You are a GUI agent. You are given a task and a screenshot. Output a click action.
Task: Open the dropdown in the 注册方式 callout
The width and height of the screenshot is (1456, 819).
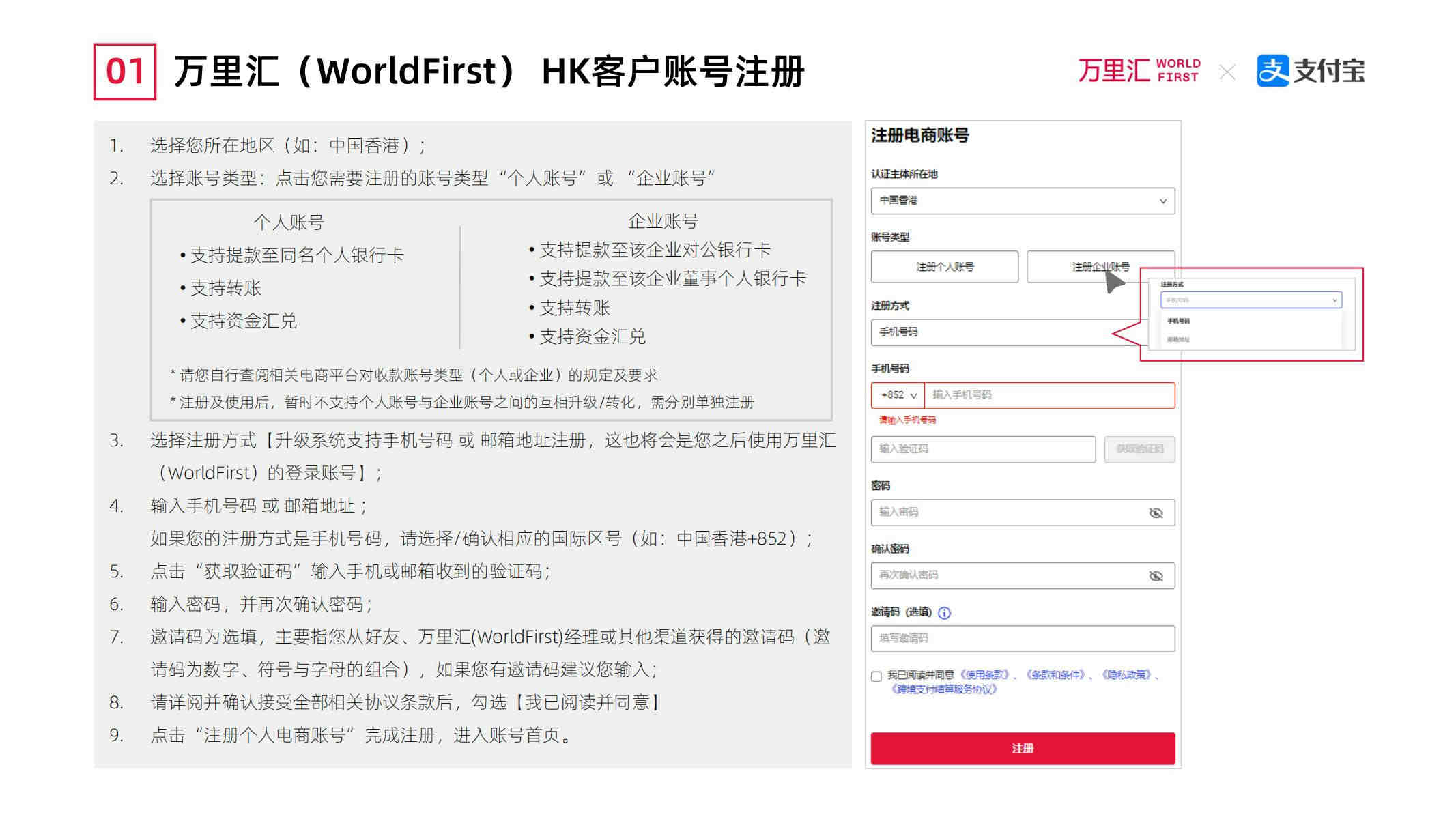1251,300
